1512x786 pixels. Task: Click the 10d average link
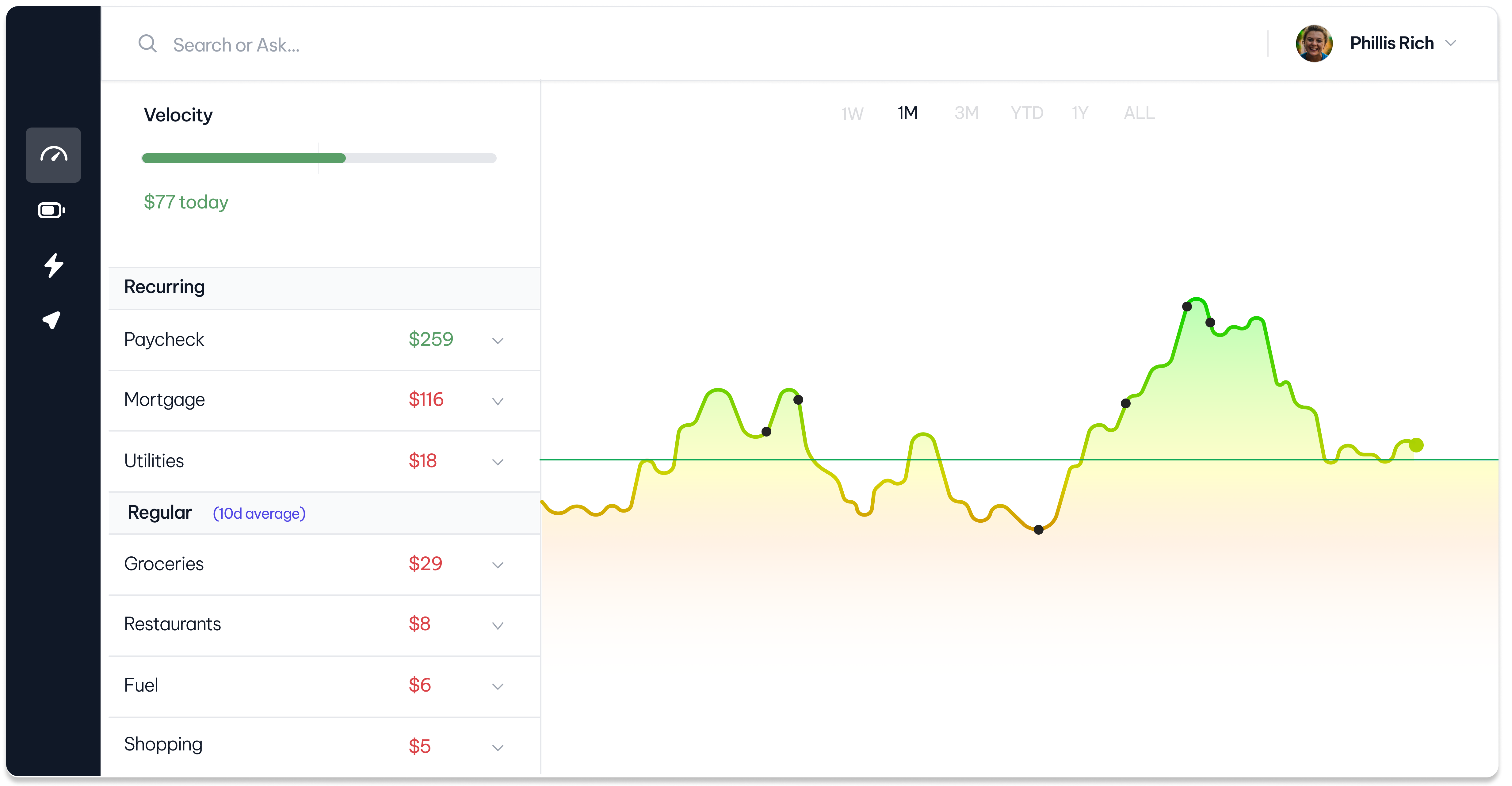(x=259, y=514)
